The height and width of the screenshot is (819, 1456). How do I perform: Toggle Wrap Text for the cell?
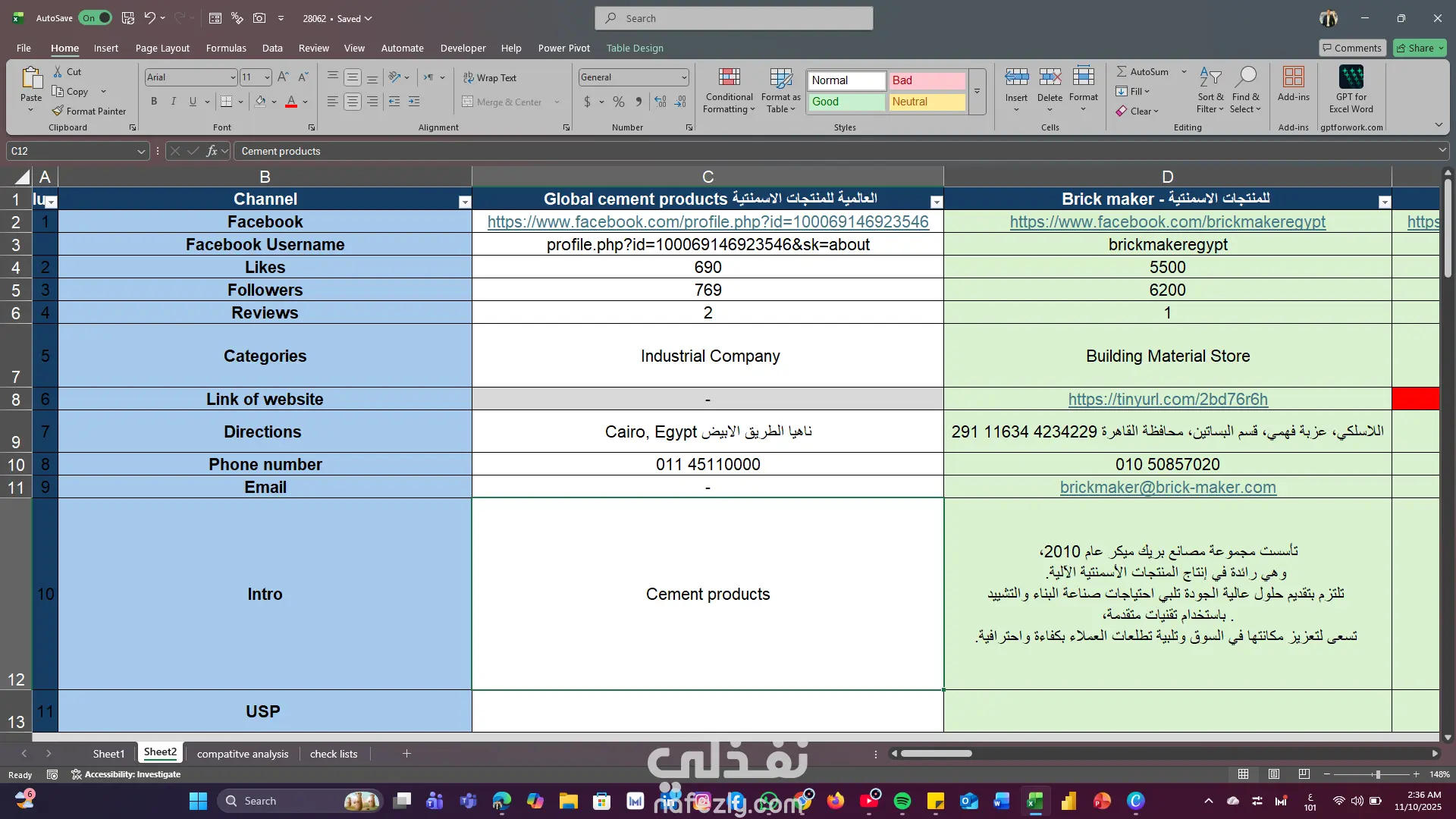(x=489, y=77)
